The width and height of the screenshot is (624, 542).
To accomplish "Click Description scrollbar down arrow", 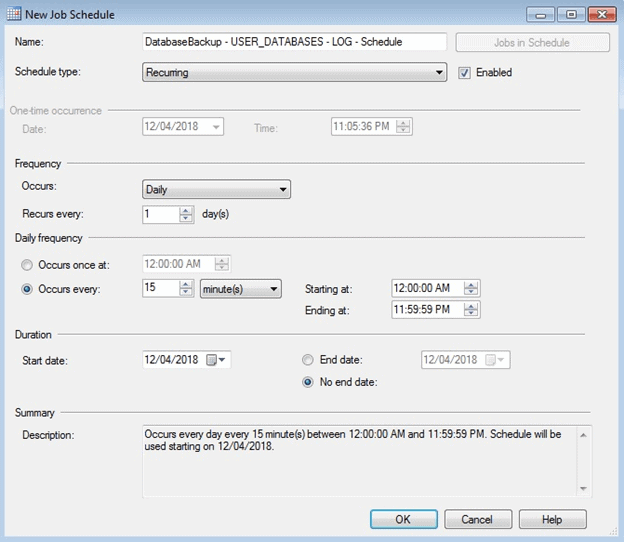I will 583,488.
